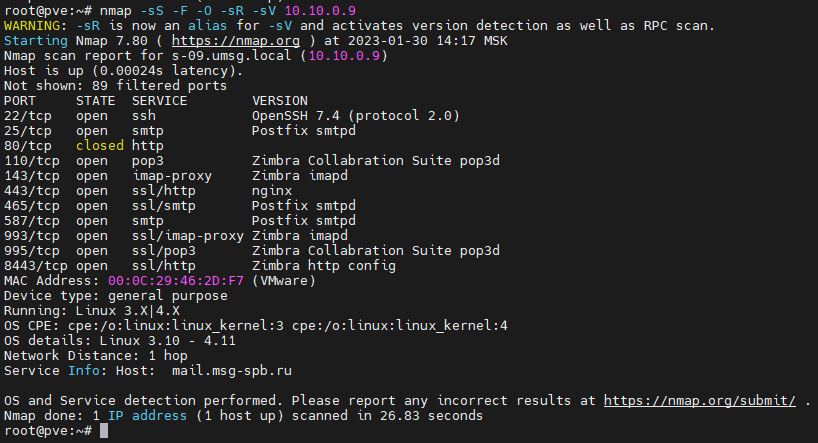The height and width of the screenshot is (443, 818).
Task: Open the nmap.org/submit link
Action: 700,400
